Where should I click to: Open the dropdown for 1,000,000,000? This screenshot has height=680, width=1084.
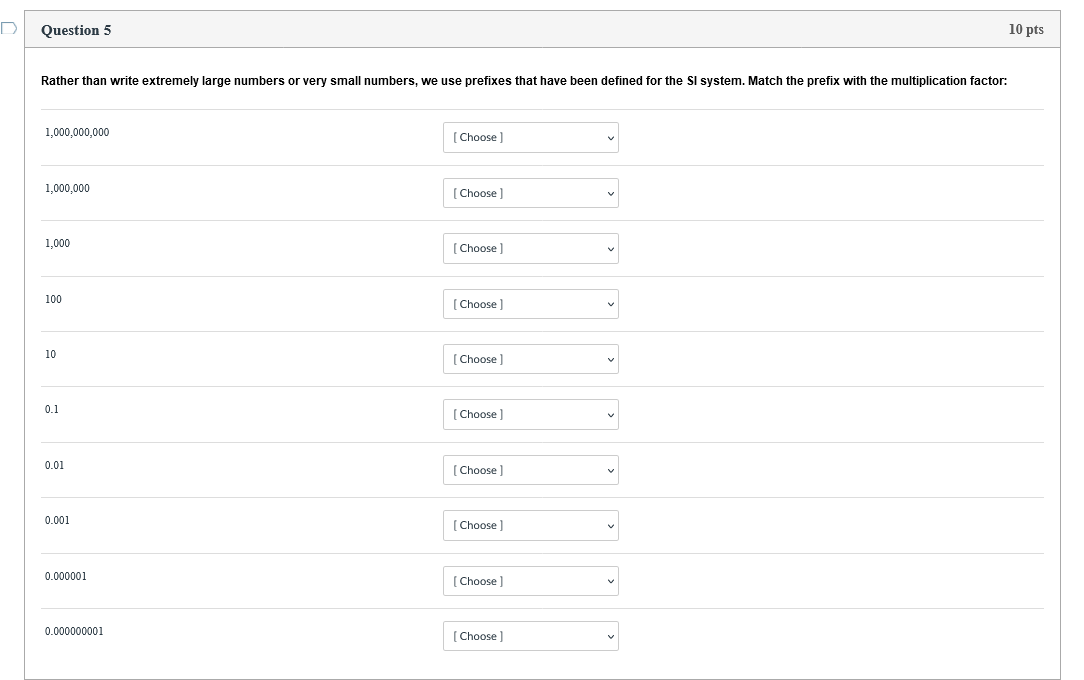click(530, 137)
